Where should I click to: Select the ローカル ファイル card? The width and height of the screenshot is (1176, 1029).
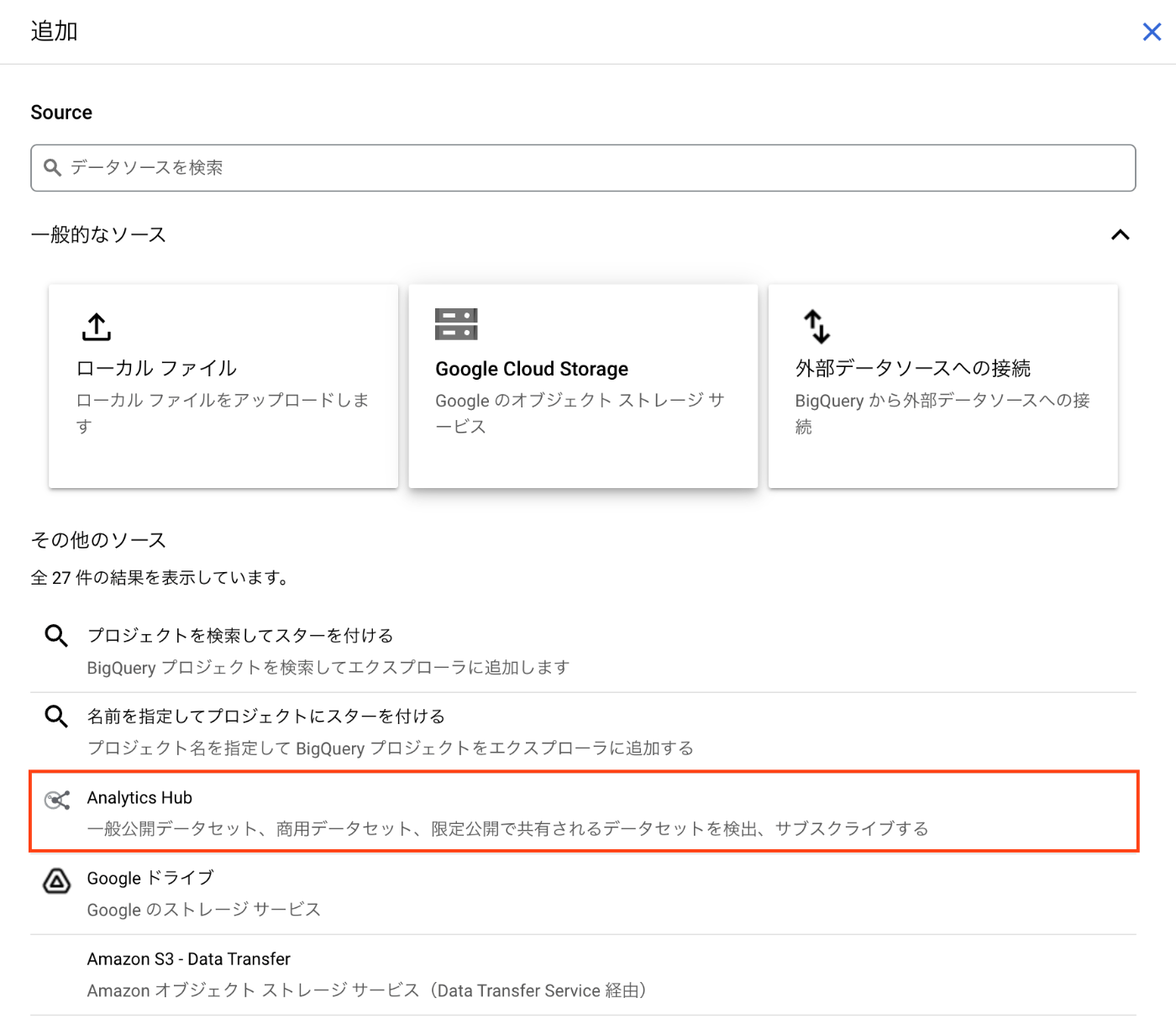click(223, 386)
